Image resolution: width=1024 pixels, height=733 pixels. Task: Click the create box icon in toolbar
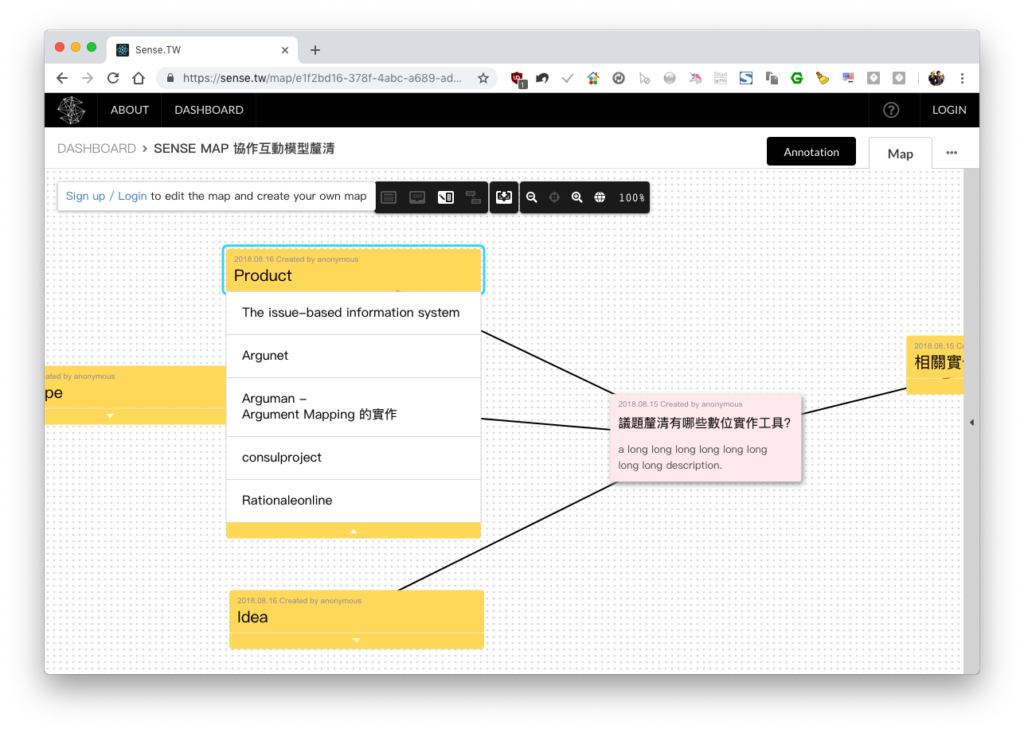[x=417, y=197]
